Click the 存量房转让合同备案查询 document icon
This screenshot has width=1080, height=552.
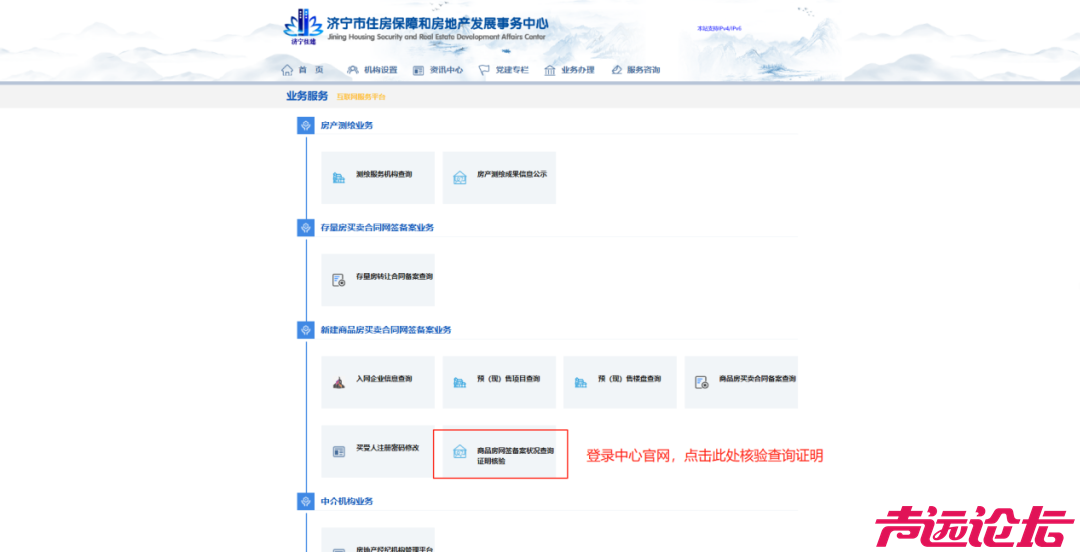coord(339,280)
